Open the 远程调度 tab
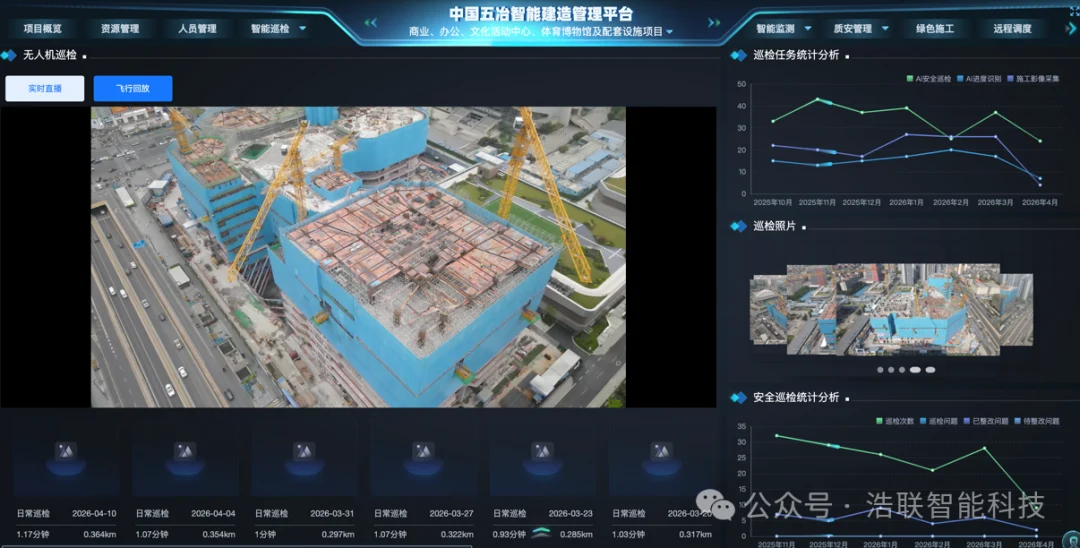Viewport: 1080px width, 548px height. pyautogui.click(x=1012, y=28)
